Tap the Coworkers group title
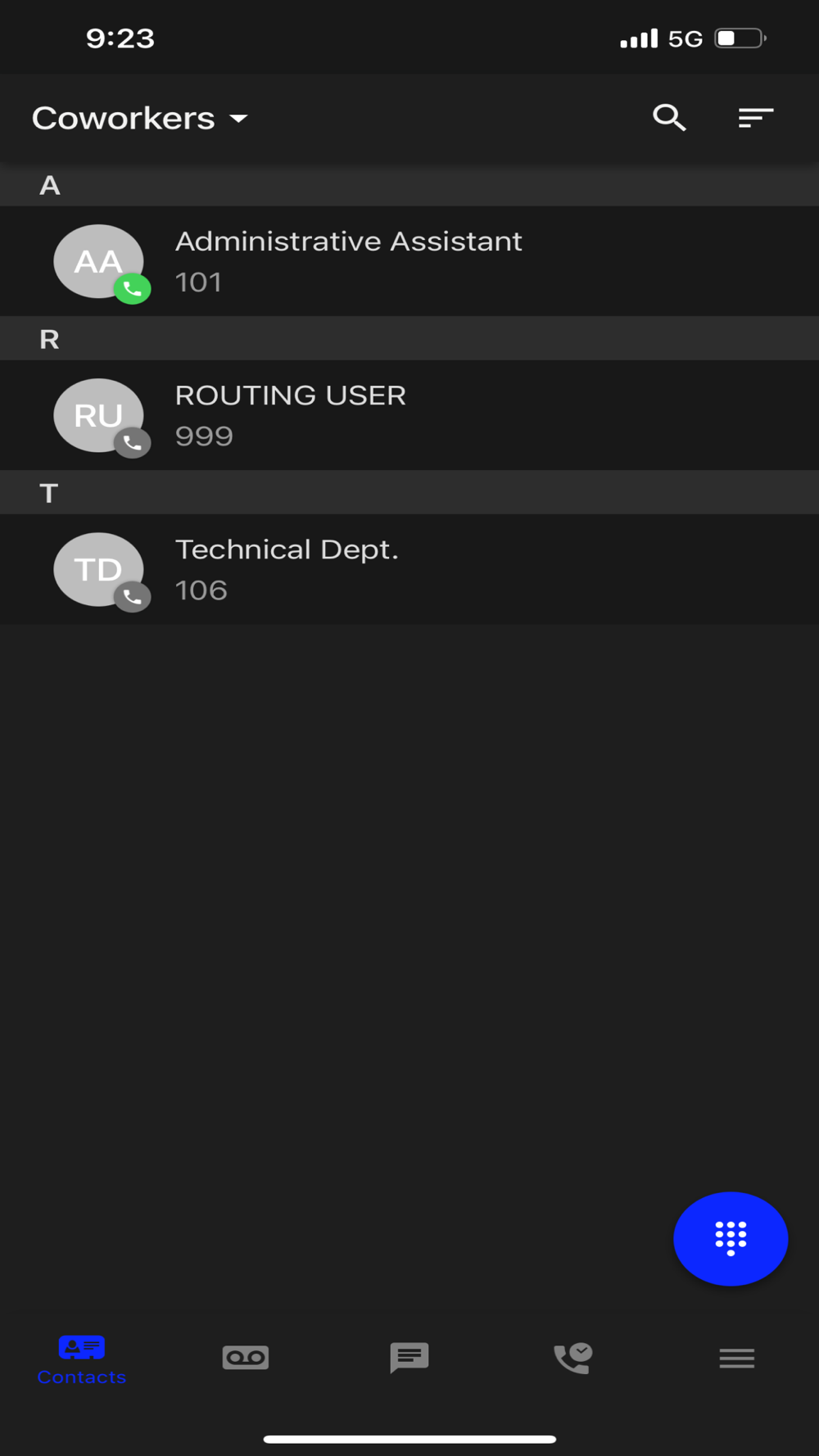This screenshot has height=1456, width=819. click(x=123, y=119)
